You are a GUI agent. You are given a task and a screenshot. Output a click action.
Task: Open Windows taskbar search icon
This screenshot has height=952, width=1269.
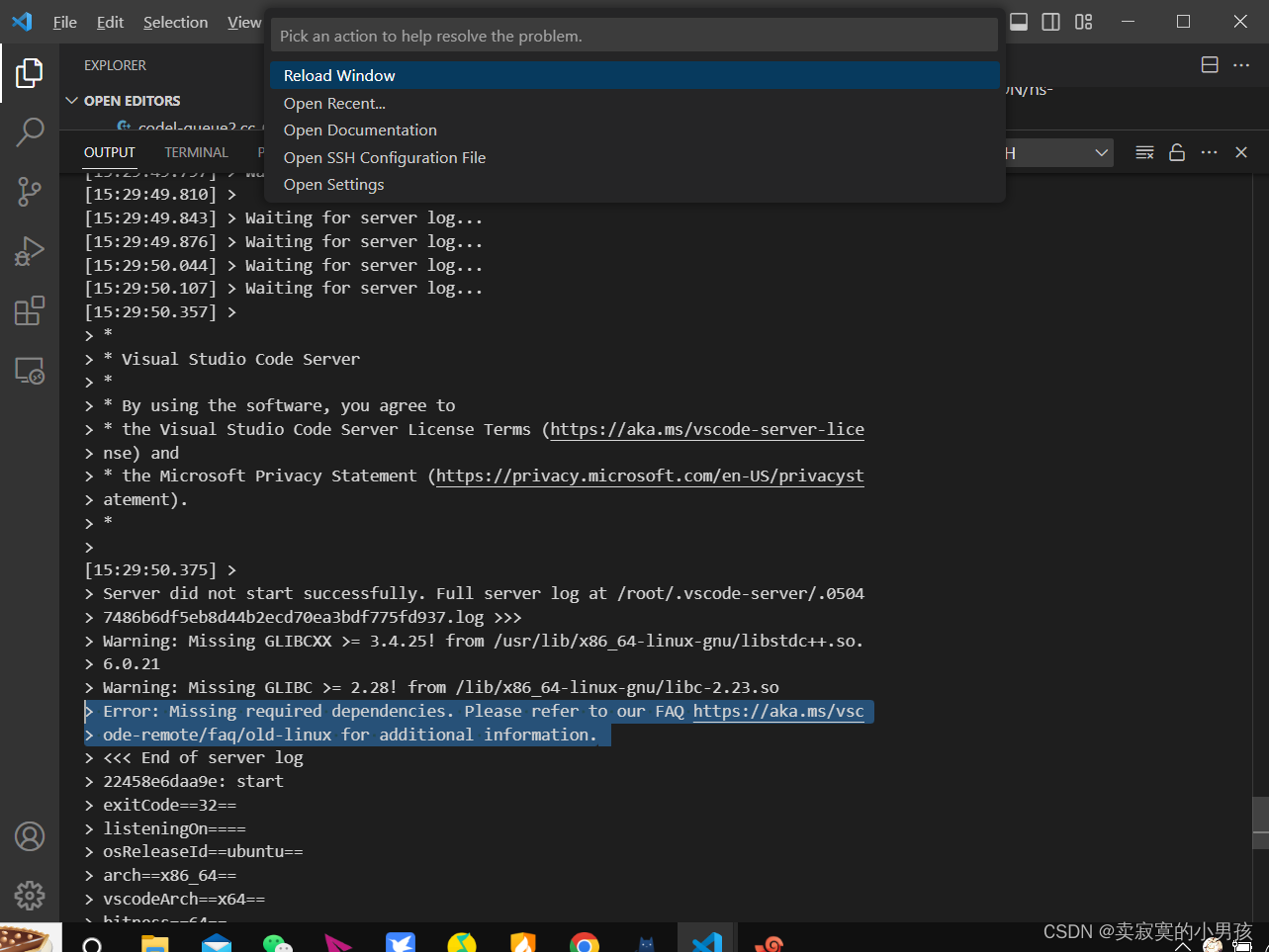tap(92, 944)
